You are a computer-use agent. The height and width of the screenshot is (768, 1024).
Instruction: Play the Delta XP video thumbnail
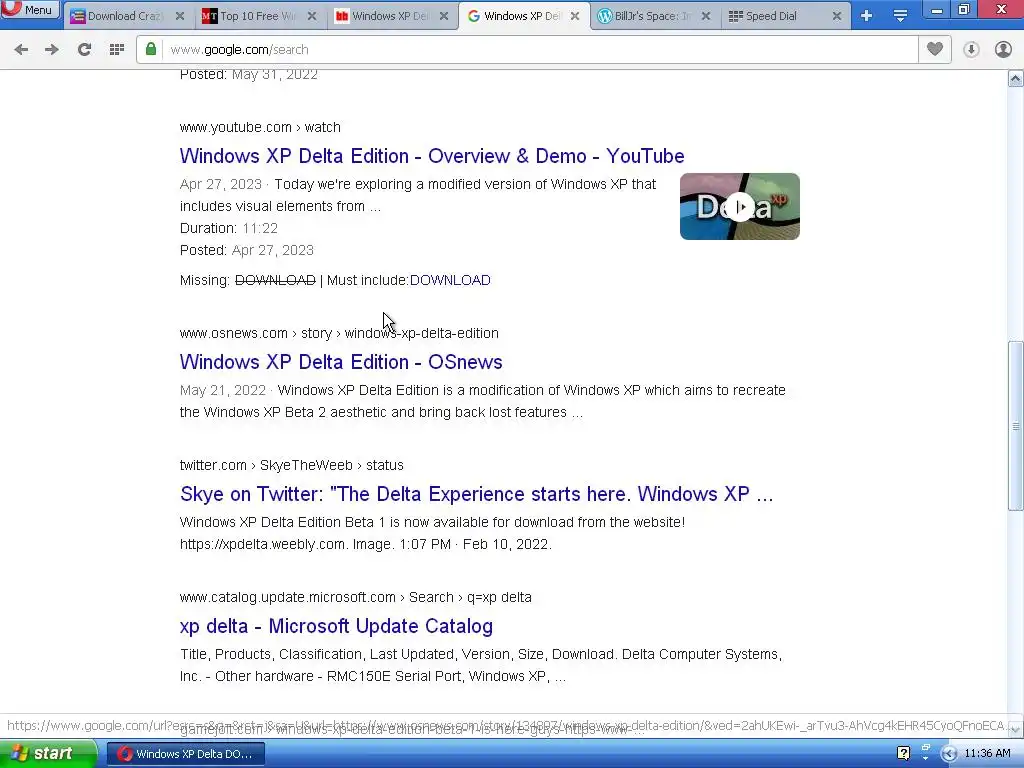[x=739, y=206]
